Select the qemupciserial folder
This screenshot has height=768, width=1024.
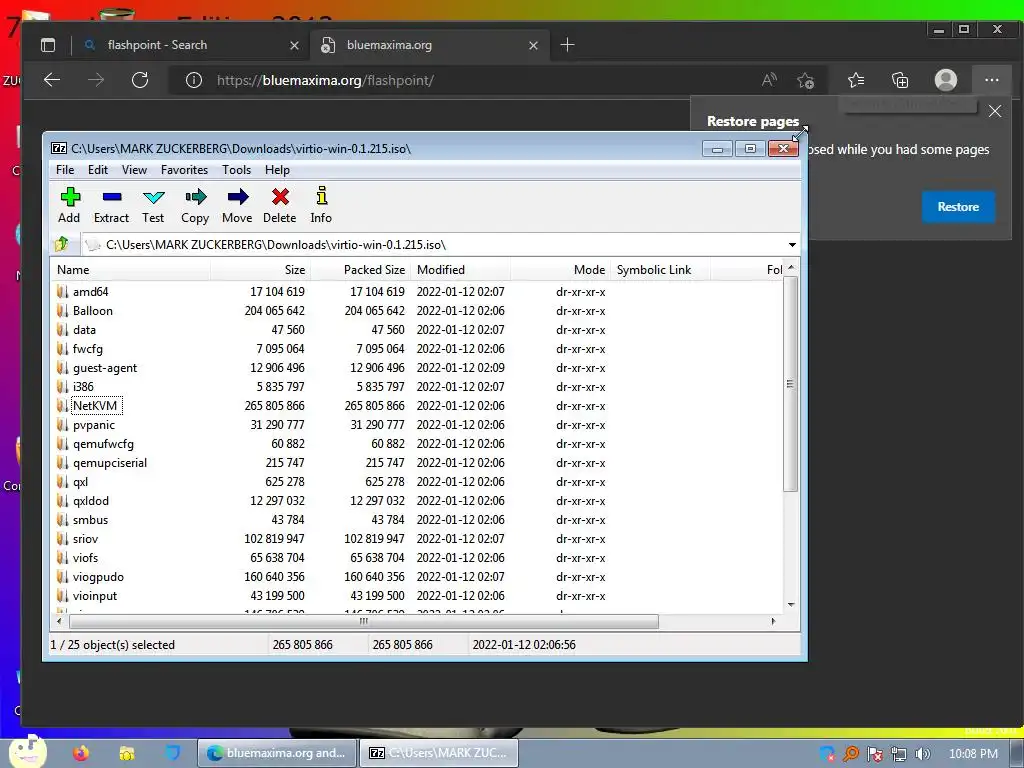110,463
